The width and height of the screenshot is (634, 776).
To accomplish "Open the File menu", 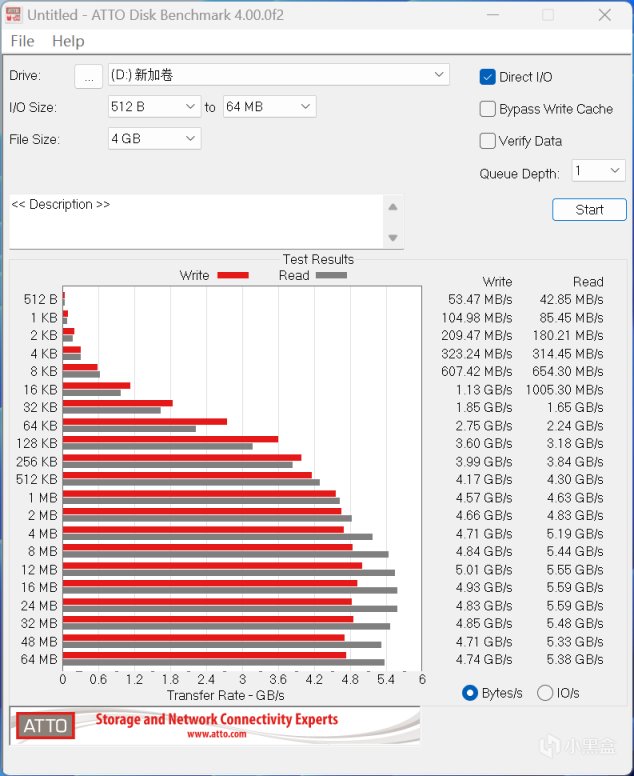I will [22, 41].
